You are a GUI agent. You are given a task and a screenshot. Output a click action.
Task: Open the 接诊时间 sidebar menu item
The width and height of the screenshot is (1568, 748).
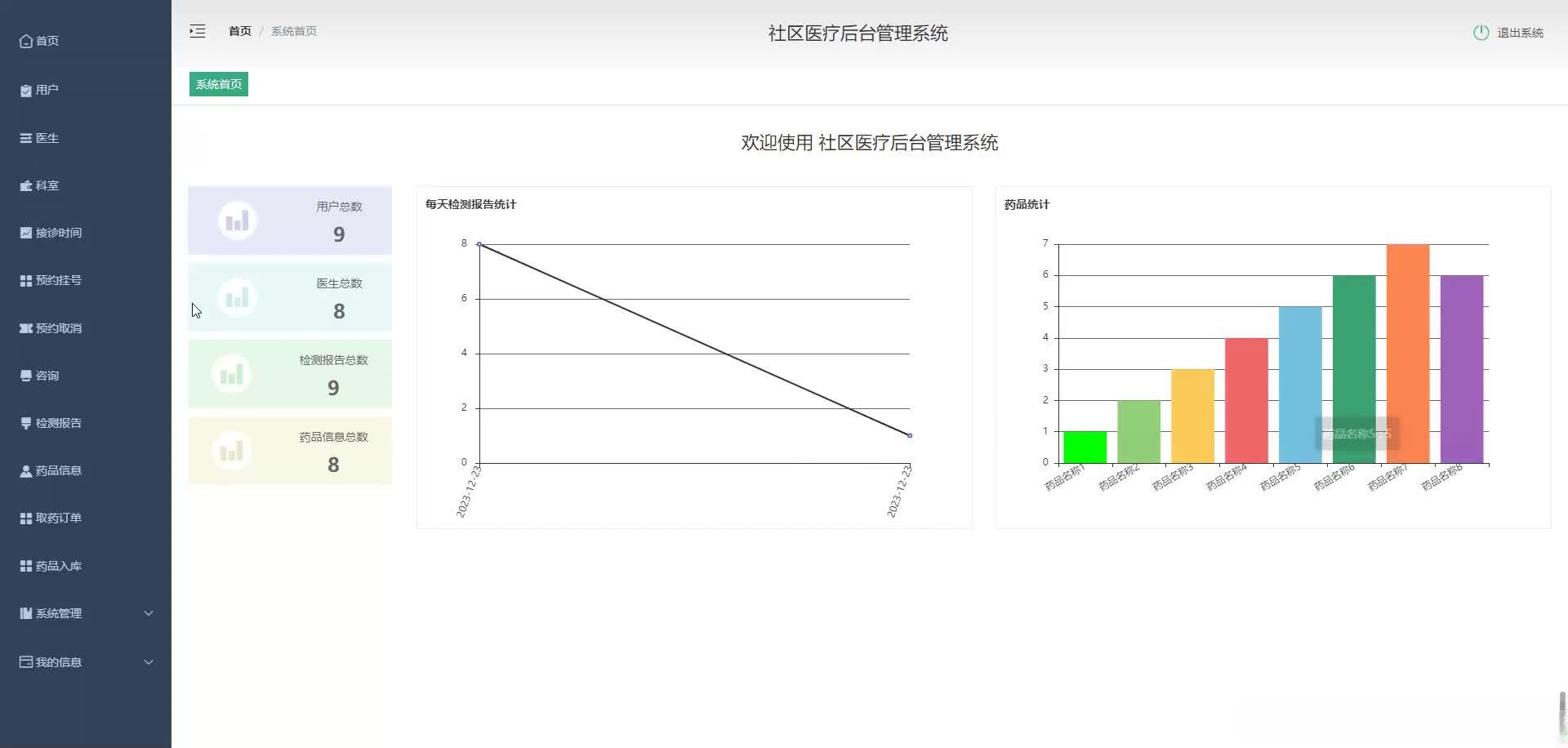pyautogui.click(x=86, y=233)
